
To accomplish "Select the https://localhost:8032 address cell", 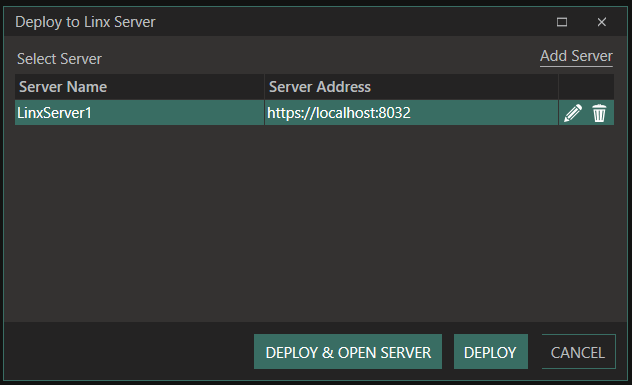I will tap(411, 113).
